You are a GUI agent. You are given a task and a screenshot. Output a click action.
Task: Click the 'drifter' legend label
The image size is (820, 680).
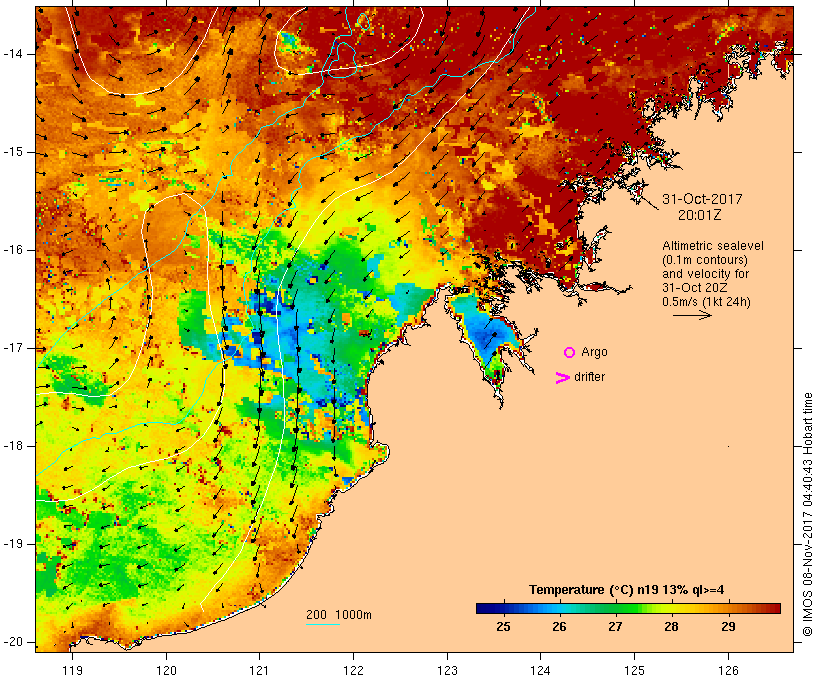pyautogui.click(x=589, y=377)
